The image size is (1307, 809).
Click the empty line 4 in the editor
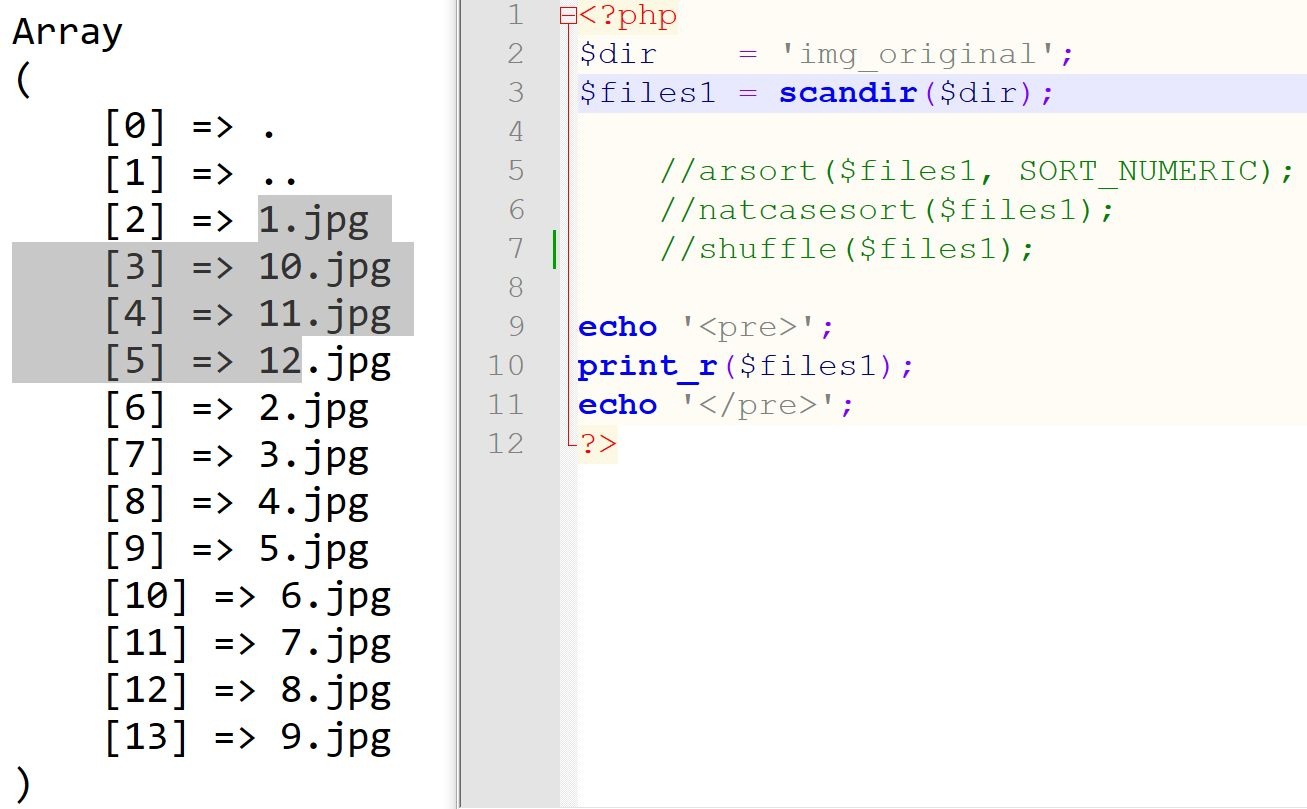pyautogui.click(x=800, y=132)
